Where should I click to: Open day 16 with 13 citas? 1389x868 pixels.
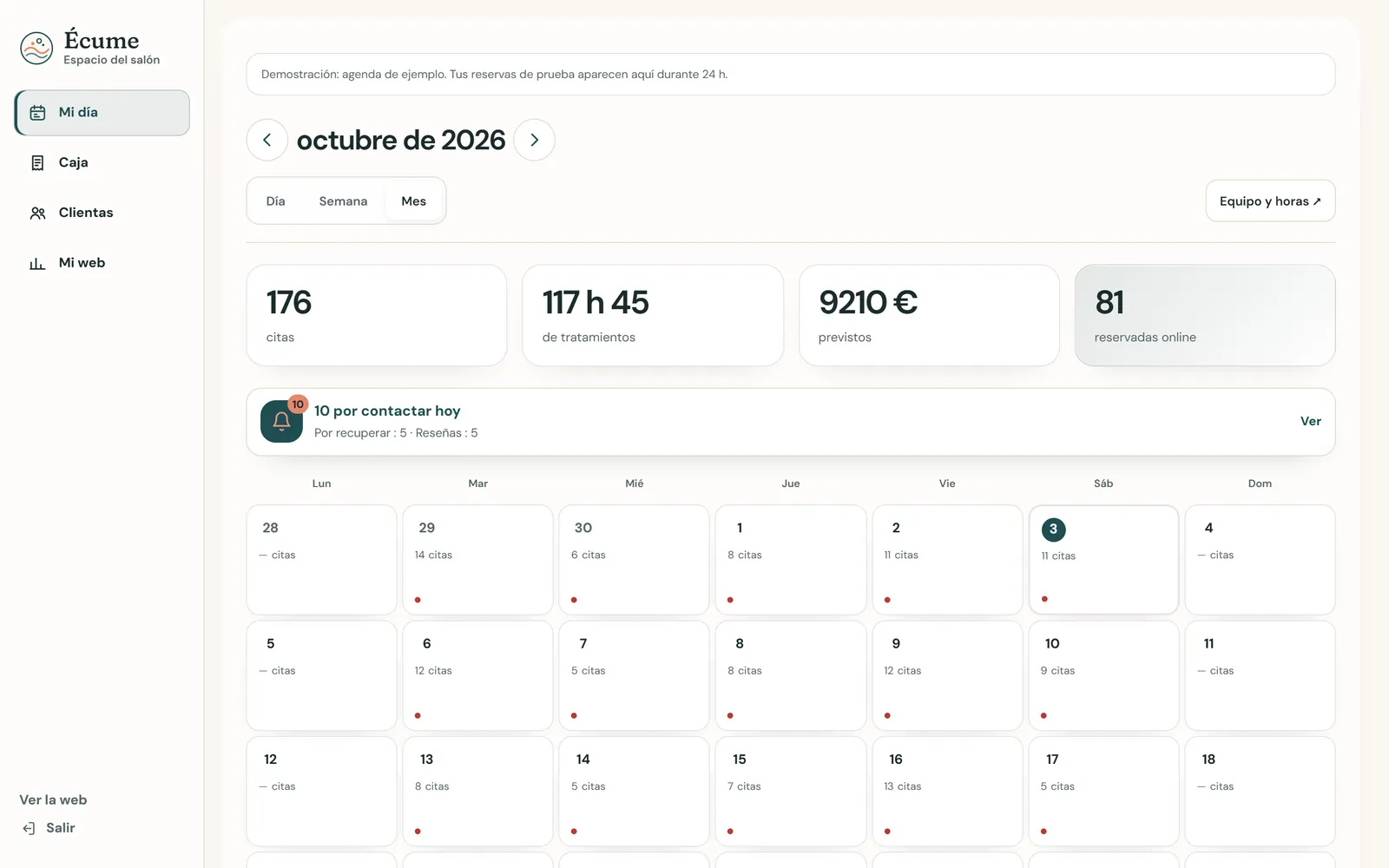coord(947,792)
